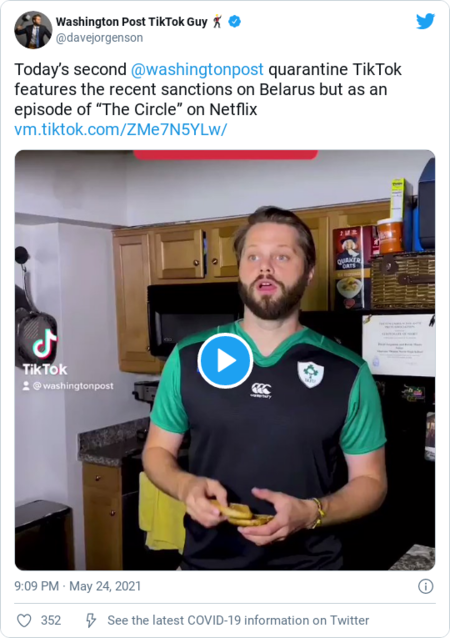Click the red bar atop the video
This screenshot has height=638, width=450.
tap(225, 155)
